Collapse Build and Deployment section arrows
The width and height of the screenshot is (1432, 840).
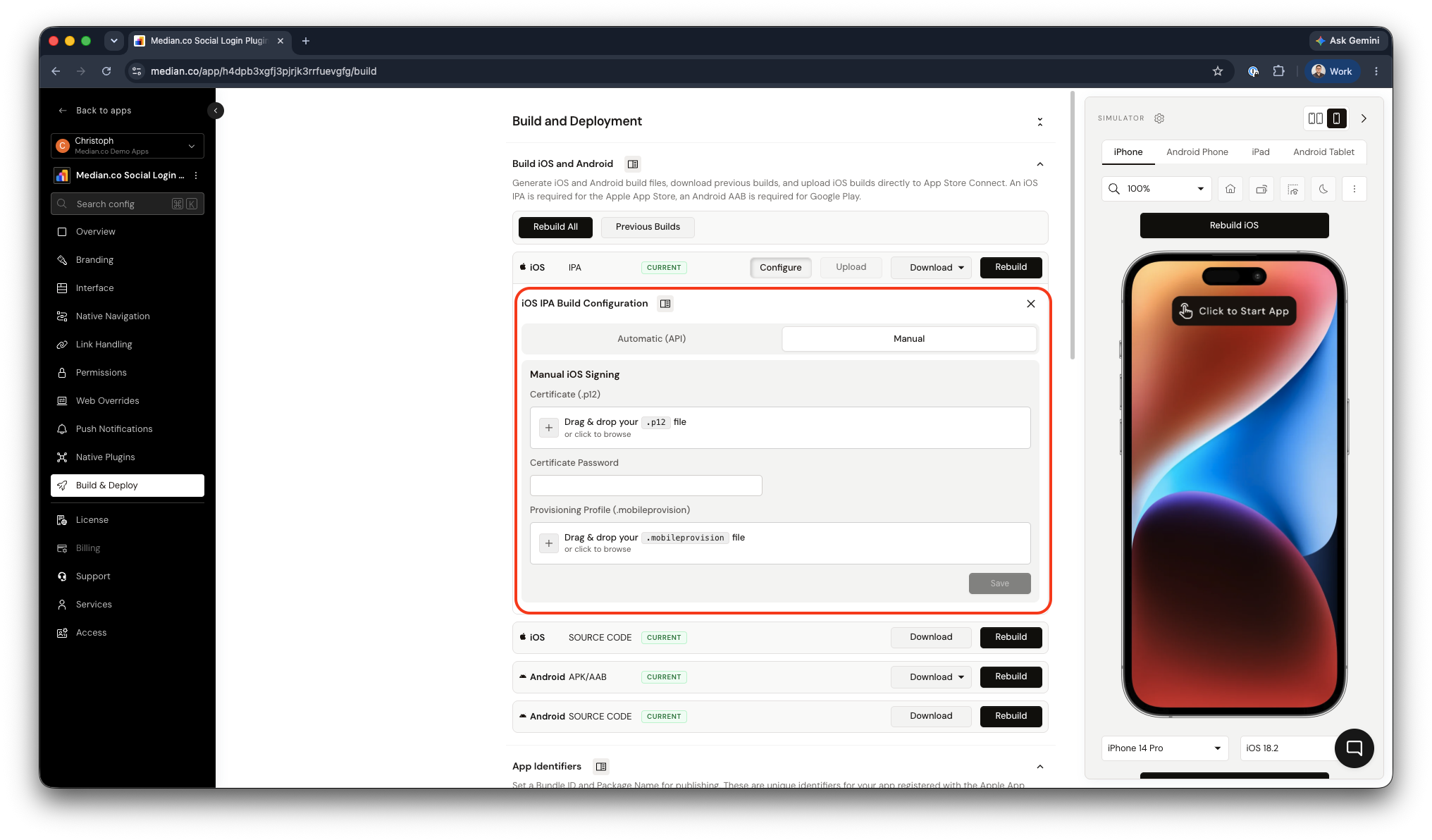pyautogui.click(x=1039, y=122)
